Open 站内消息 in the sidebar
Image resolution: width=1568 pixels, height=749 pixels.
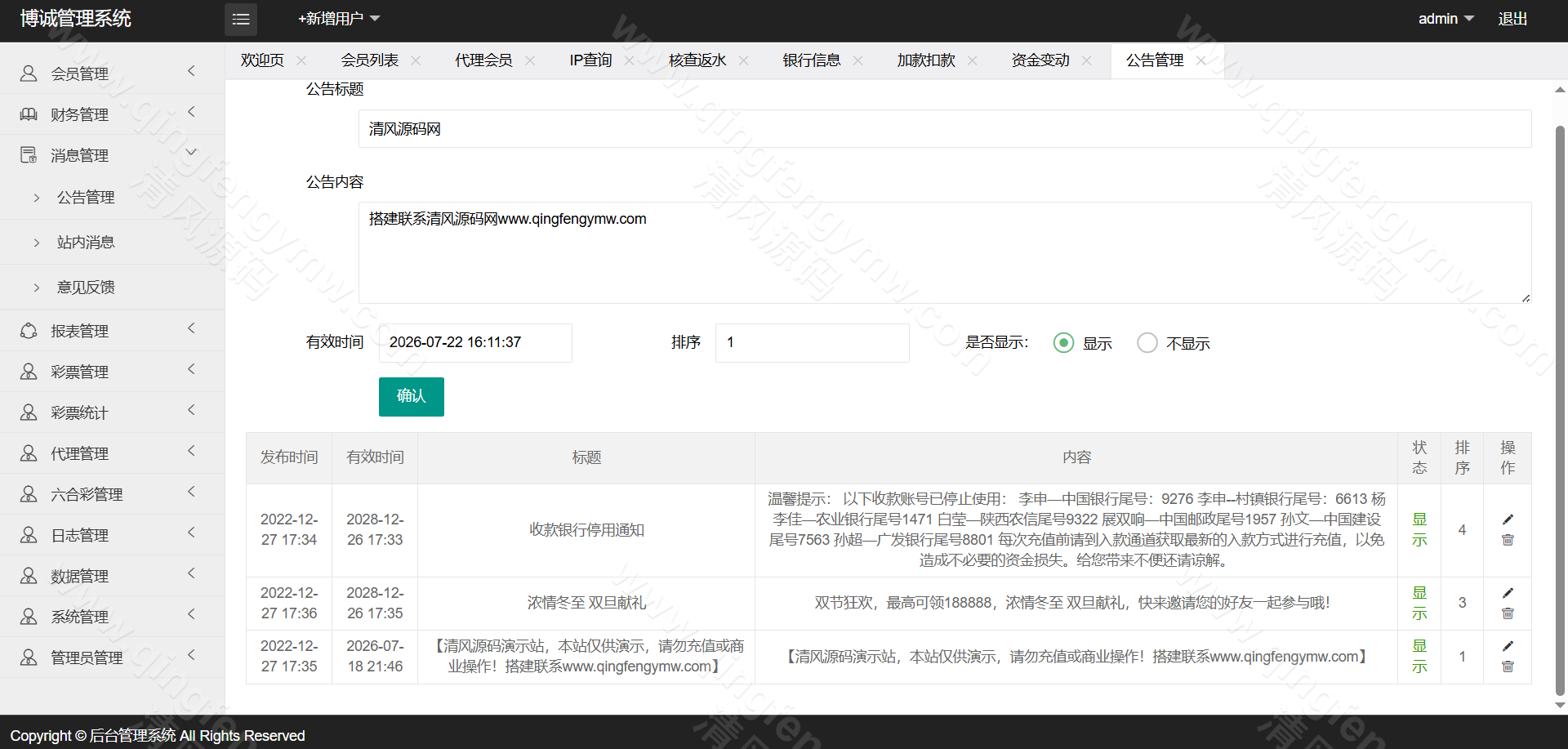click(86, 243)
